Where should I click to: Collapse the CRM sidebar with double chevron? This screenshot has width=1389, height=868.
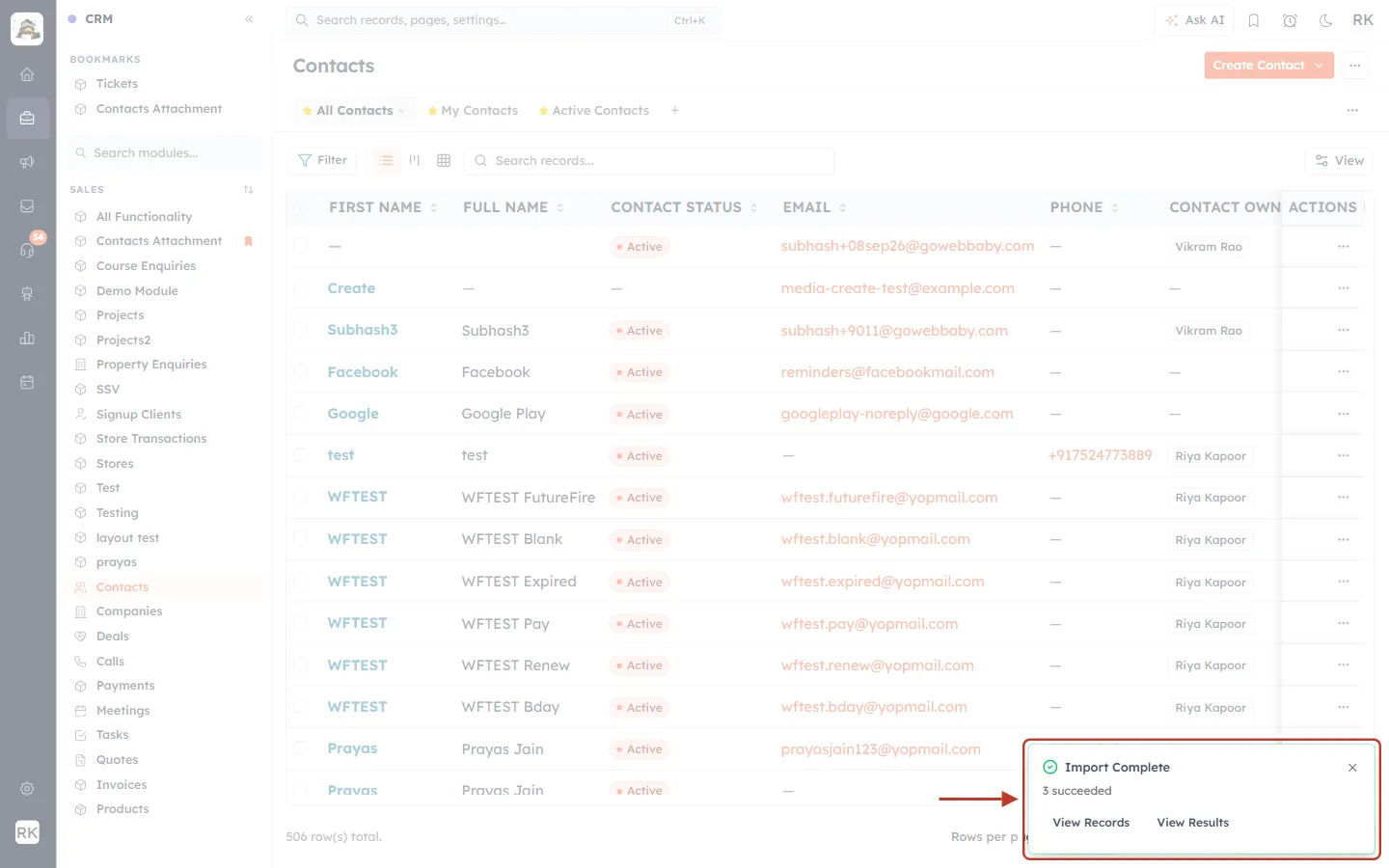[249, 19]
